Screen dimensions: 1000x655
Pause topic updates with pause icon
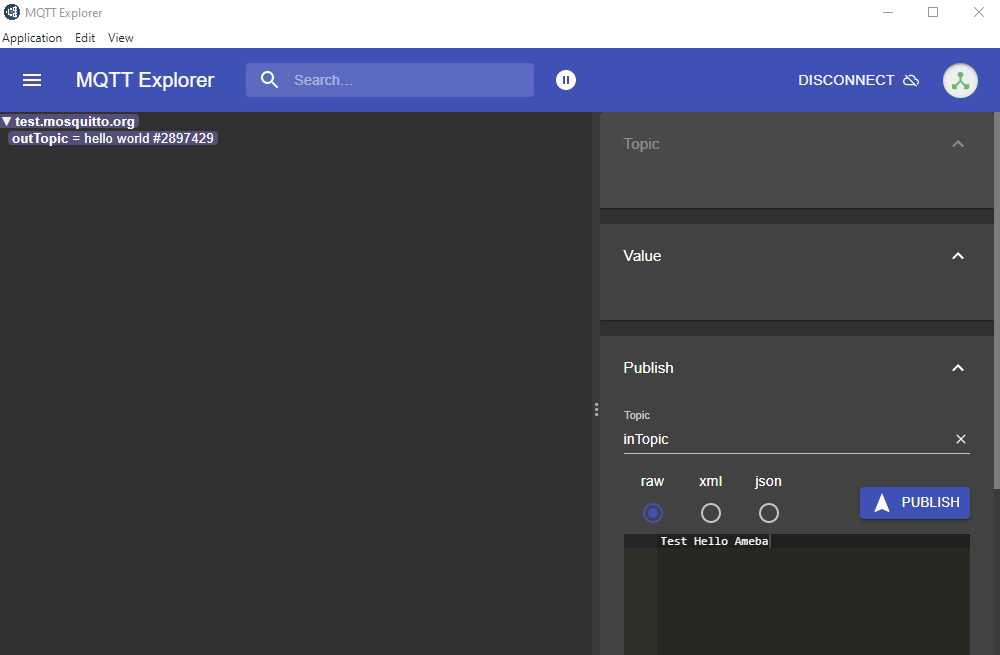coord(566,80)
